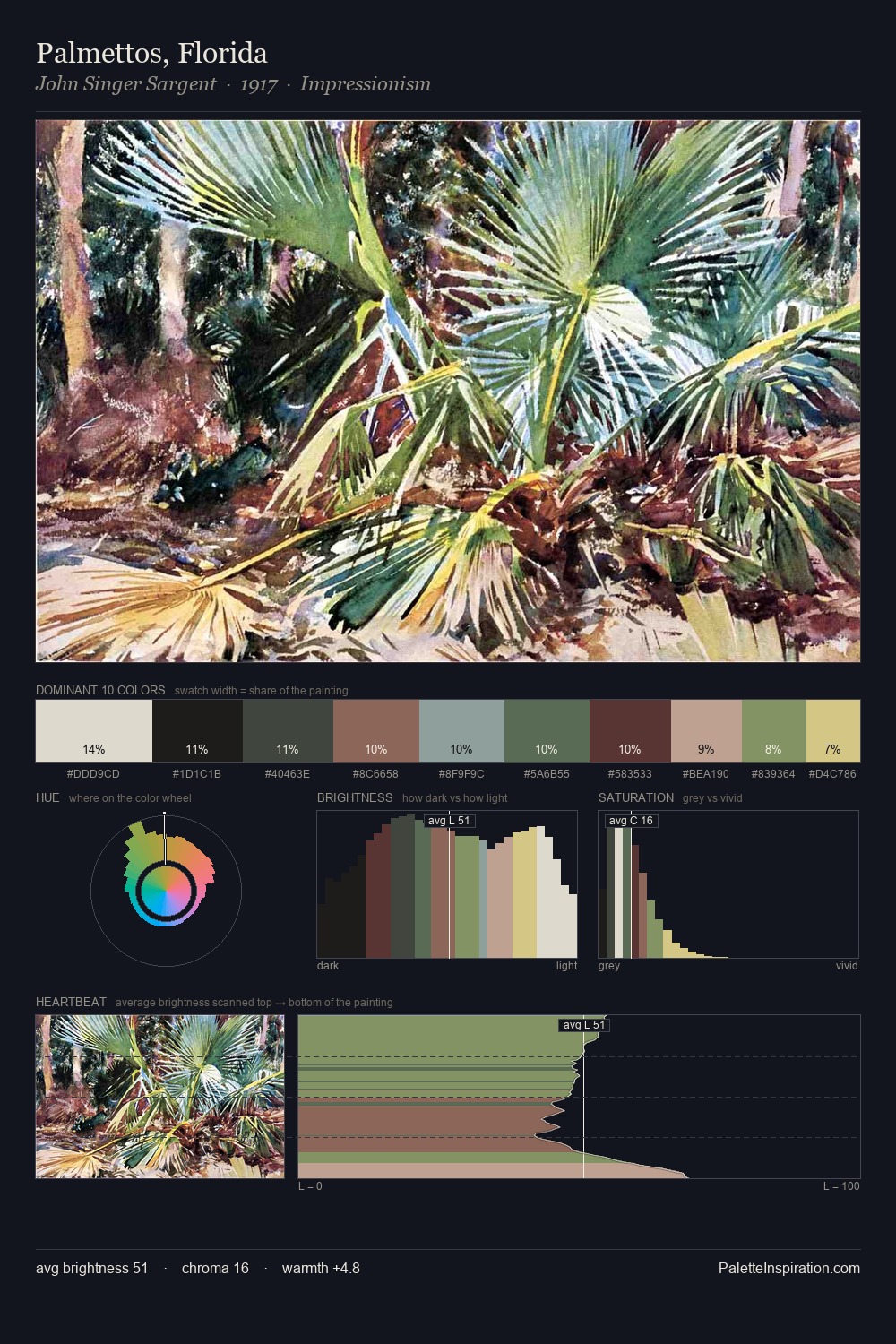Click the average brightness scanned caption
This screenshot has width=896, height=1344.
[254, 1003]
